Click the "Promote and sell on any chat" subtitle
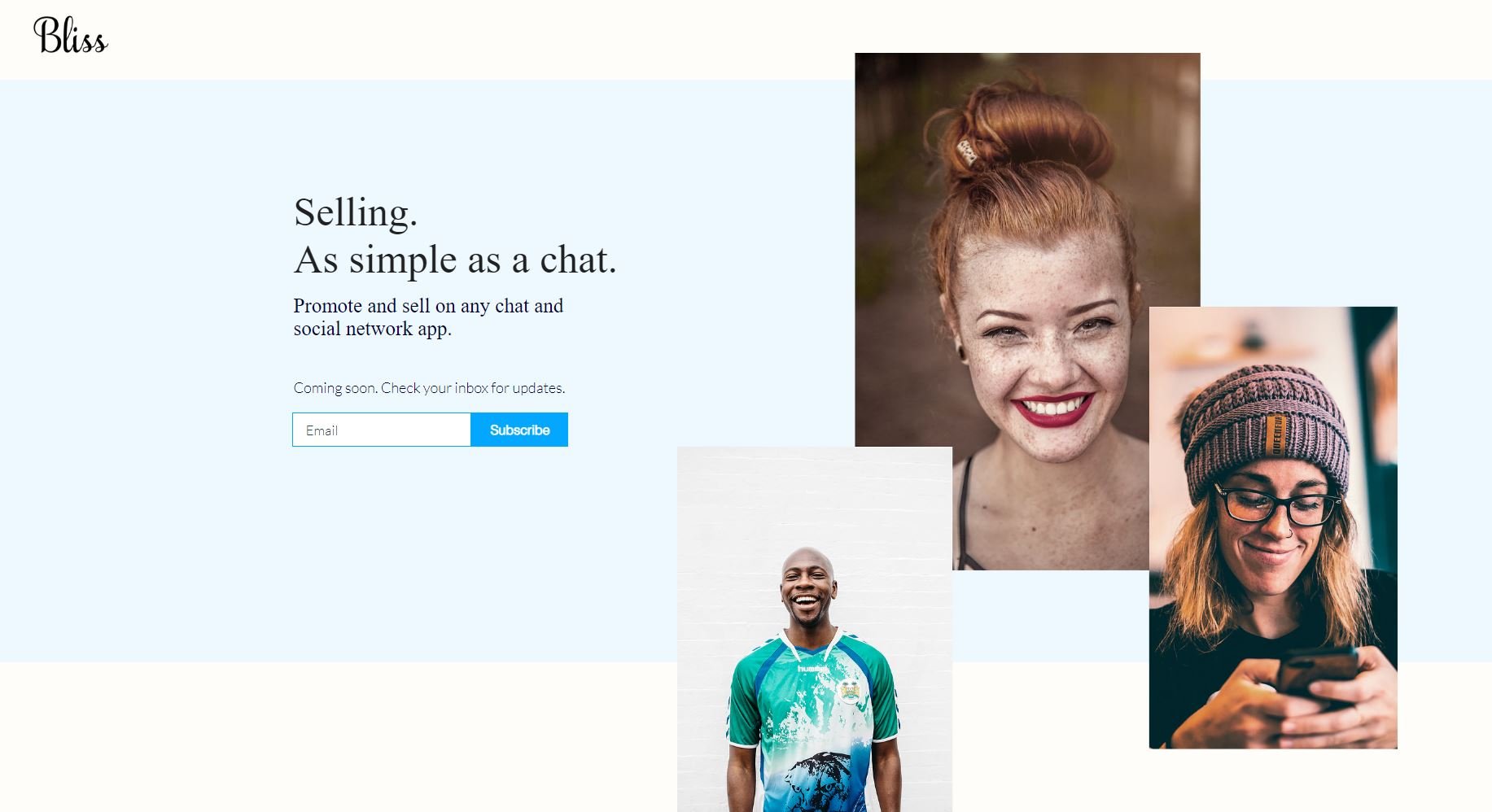1492x812 pixels. [428, 306]
